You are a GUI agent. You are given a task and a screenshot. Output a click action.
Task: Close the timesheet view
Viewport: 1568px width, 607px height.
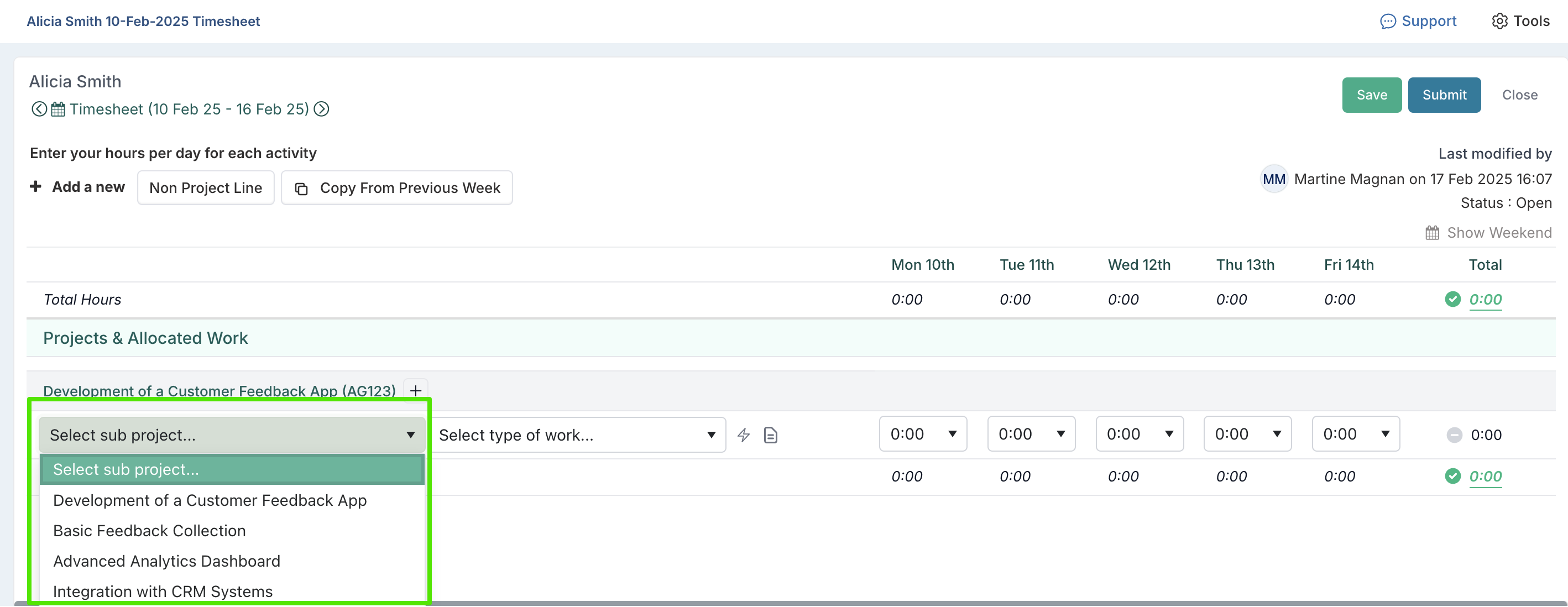[x=1520, y=95]
